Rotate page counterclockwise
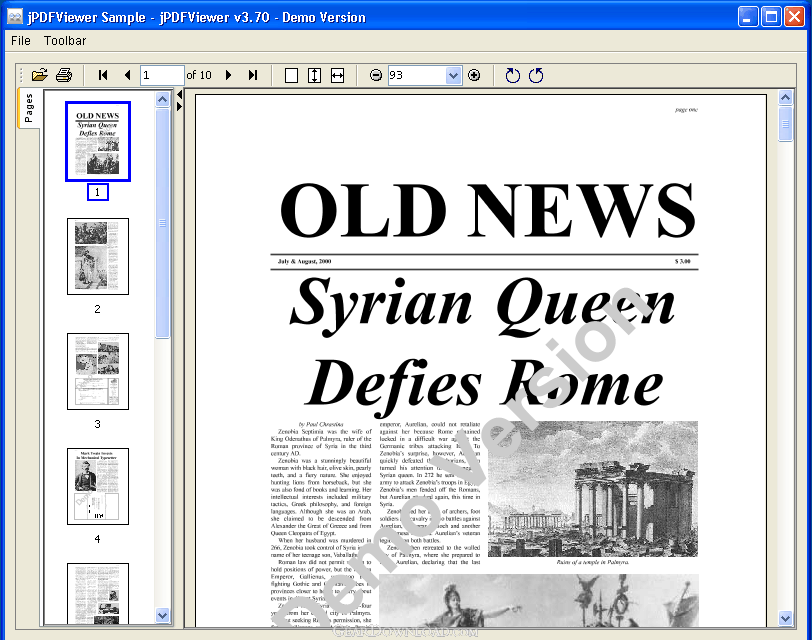 (536, 76)
